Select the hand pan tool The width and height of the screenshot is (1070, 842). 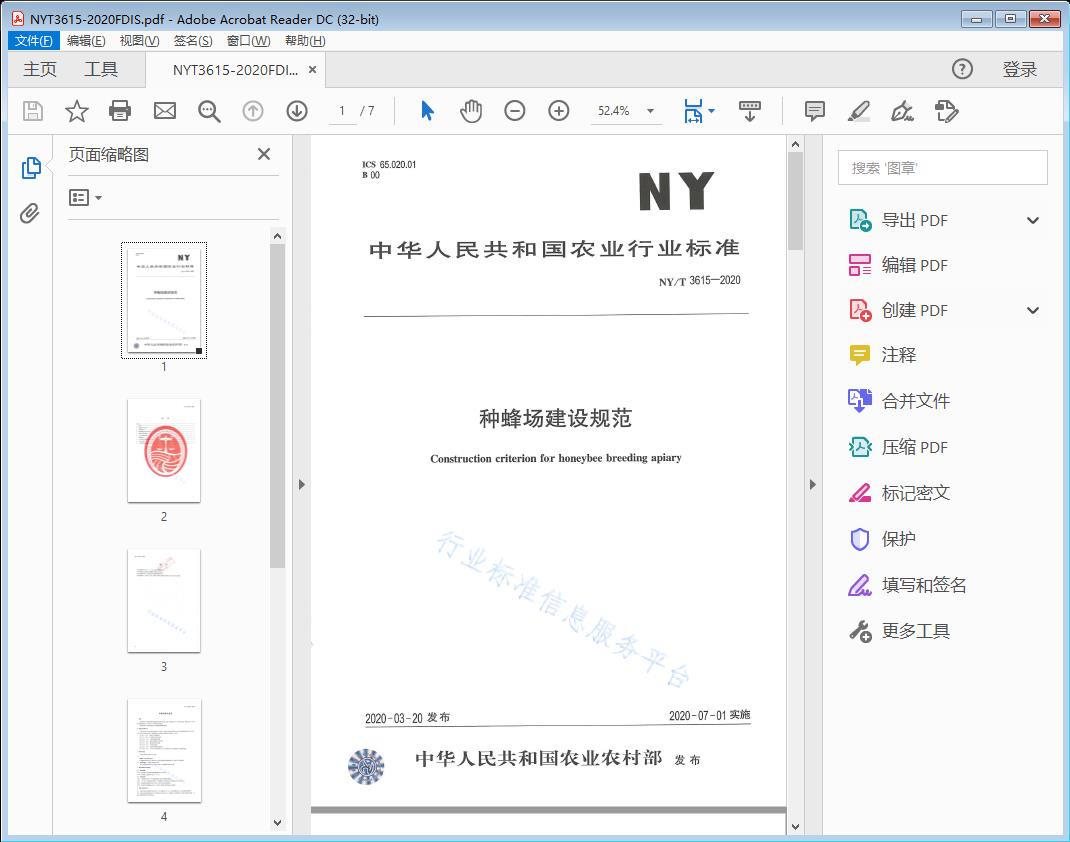point(471,111)
